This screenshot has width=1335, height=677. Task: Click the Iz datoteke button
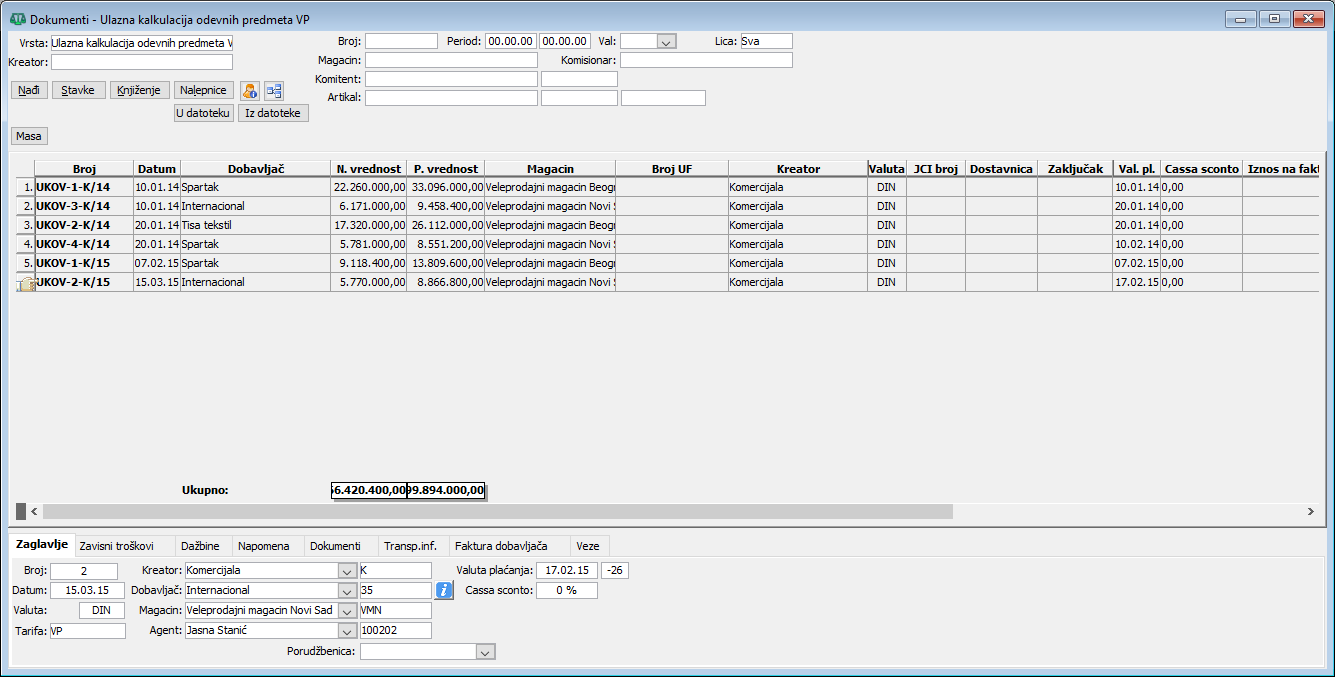tap(273, 113)
